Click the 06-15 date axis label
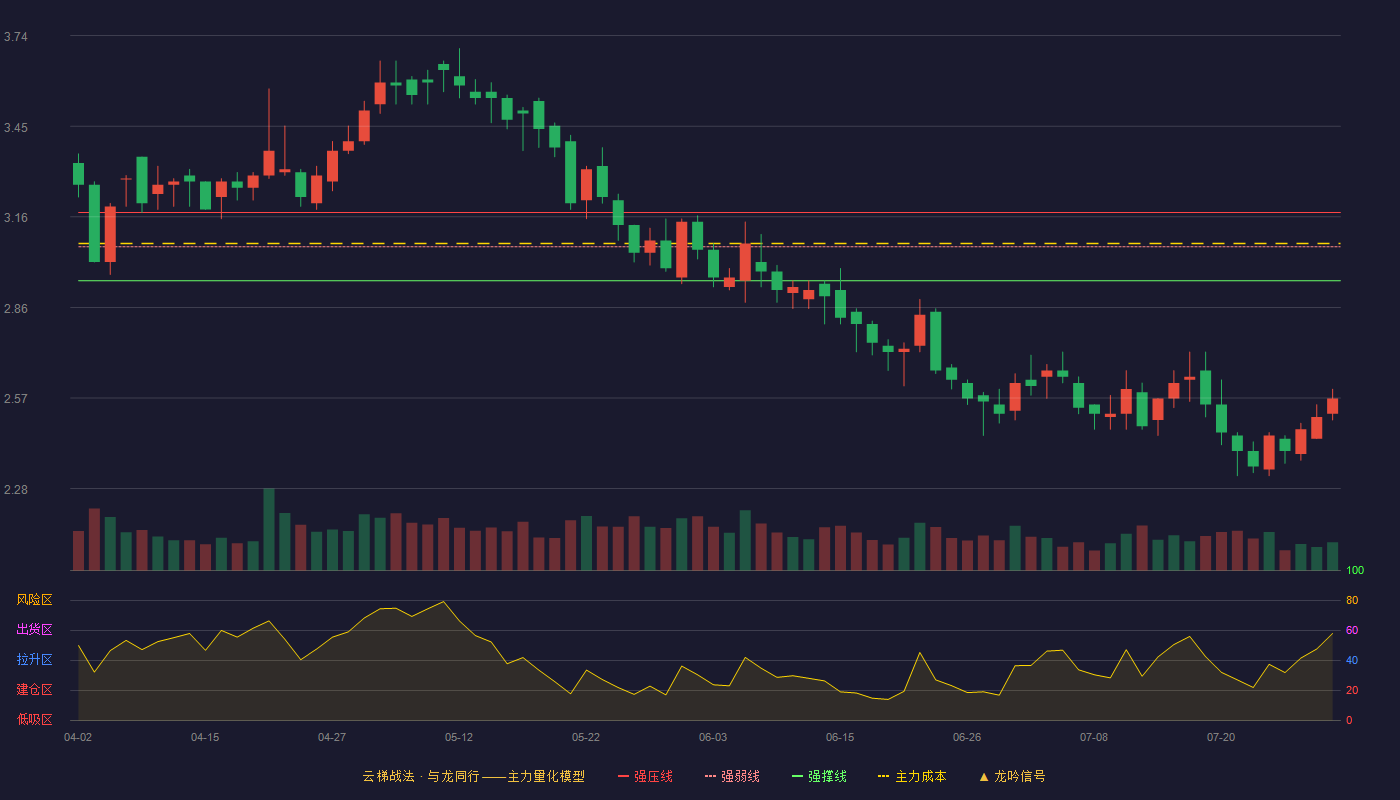 pos(840,737)
